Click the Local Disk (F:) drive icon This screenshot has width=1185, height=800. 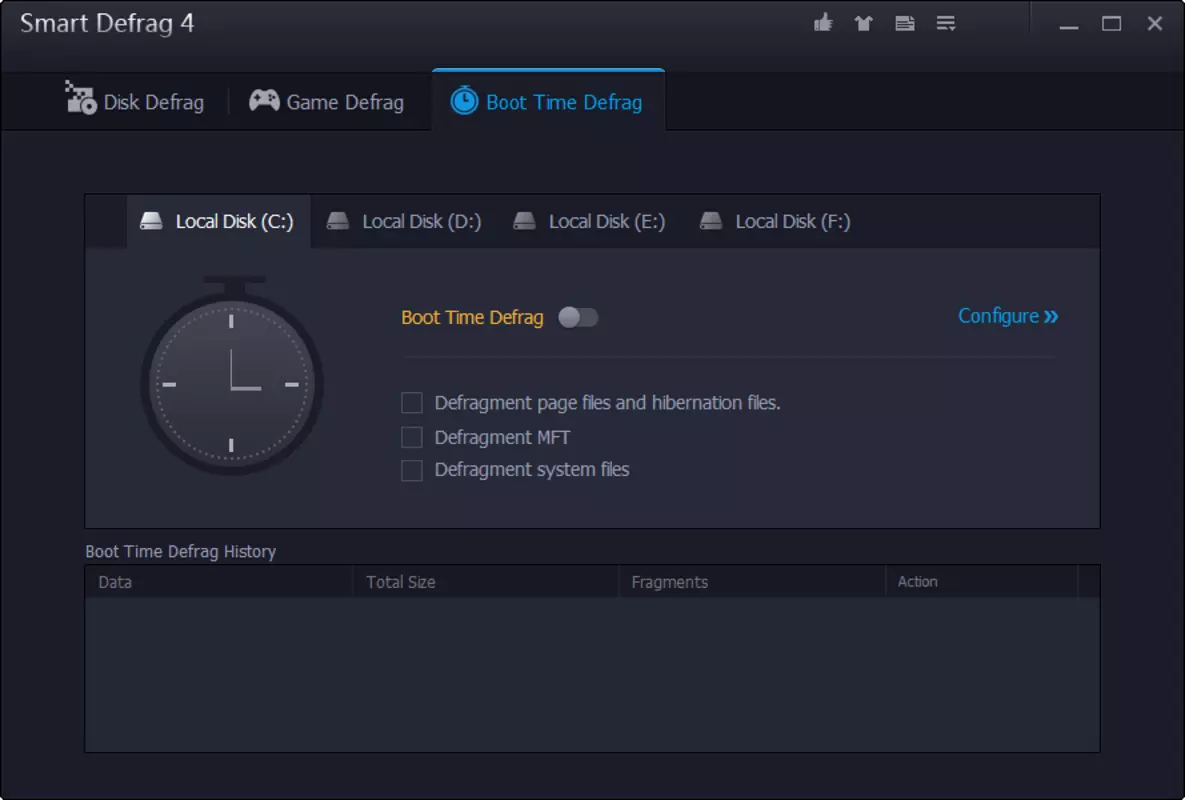pos(711,221)
